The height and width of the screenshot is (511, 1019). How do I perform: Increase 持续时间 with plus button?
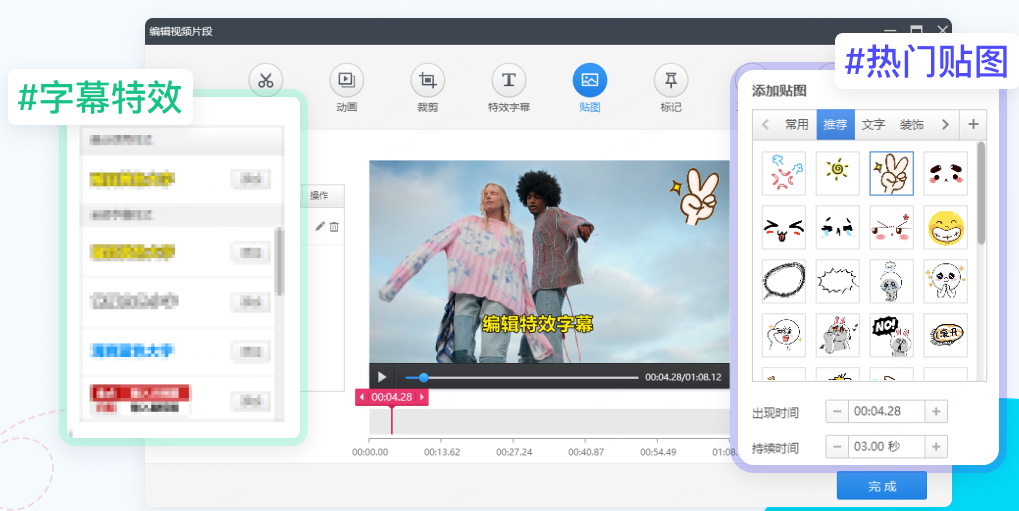click(x=936, y=447)
